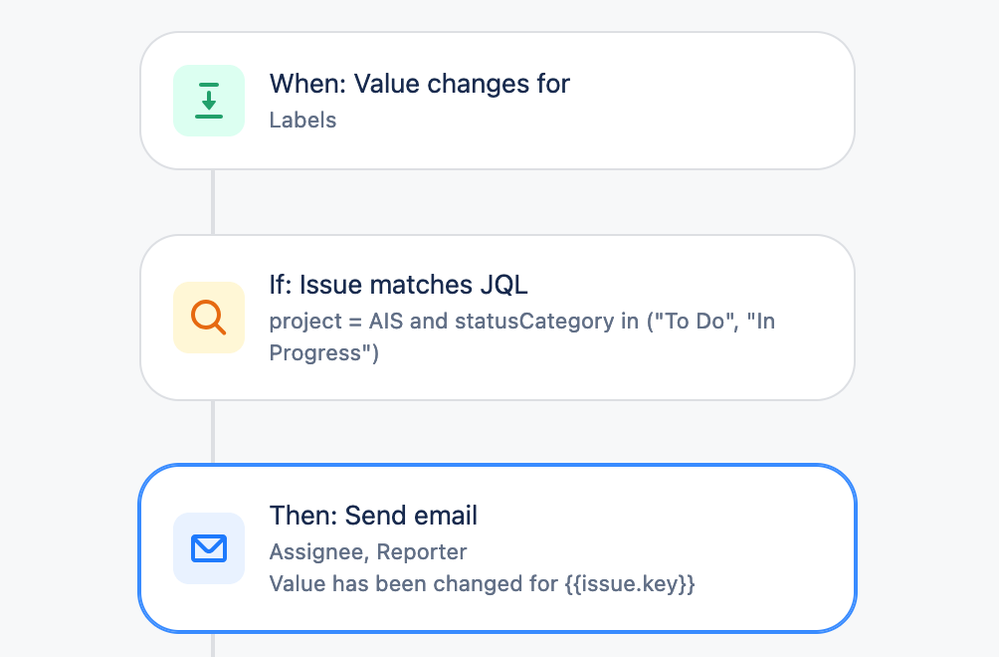Click the 'project = AIS' JQL query text
999x657 pixels.
pos(327,323)
